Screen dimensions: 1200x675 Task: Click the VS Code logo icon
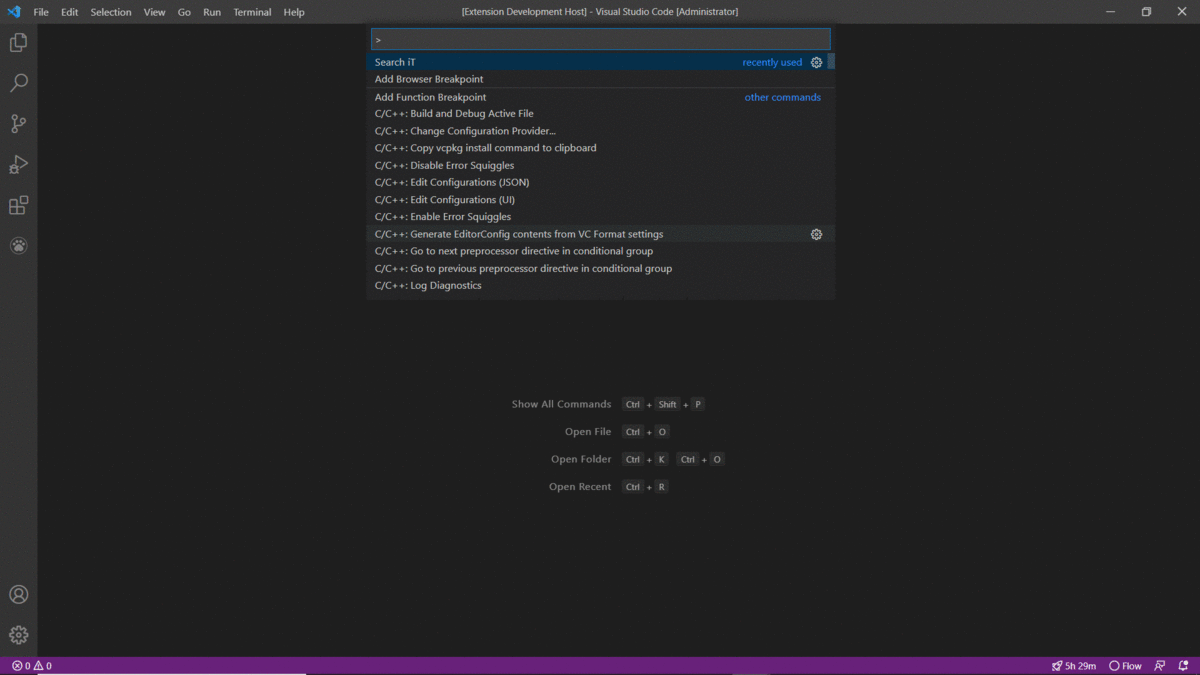14,12
